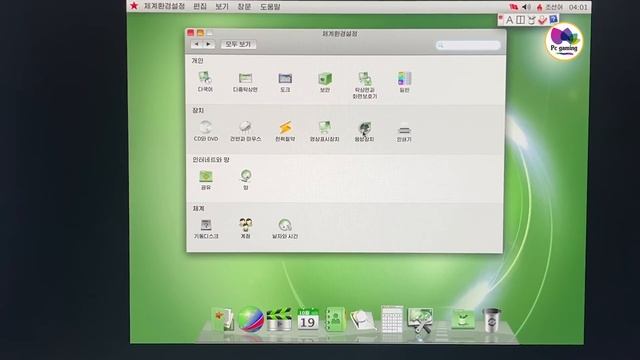Go forward with the right arrow button
This screenshot has height=360, width=640.
coord(209,44)
